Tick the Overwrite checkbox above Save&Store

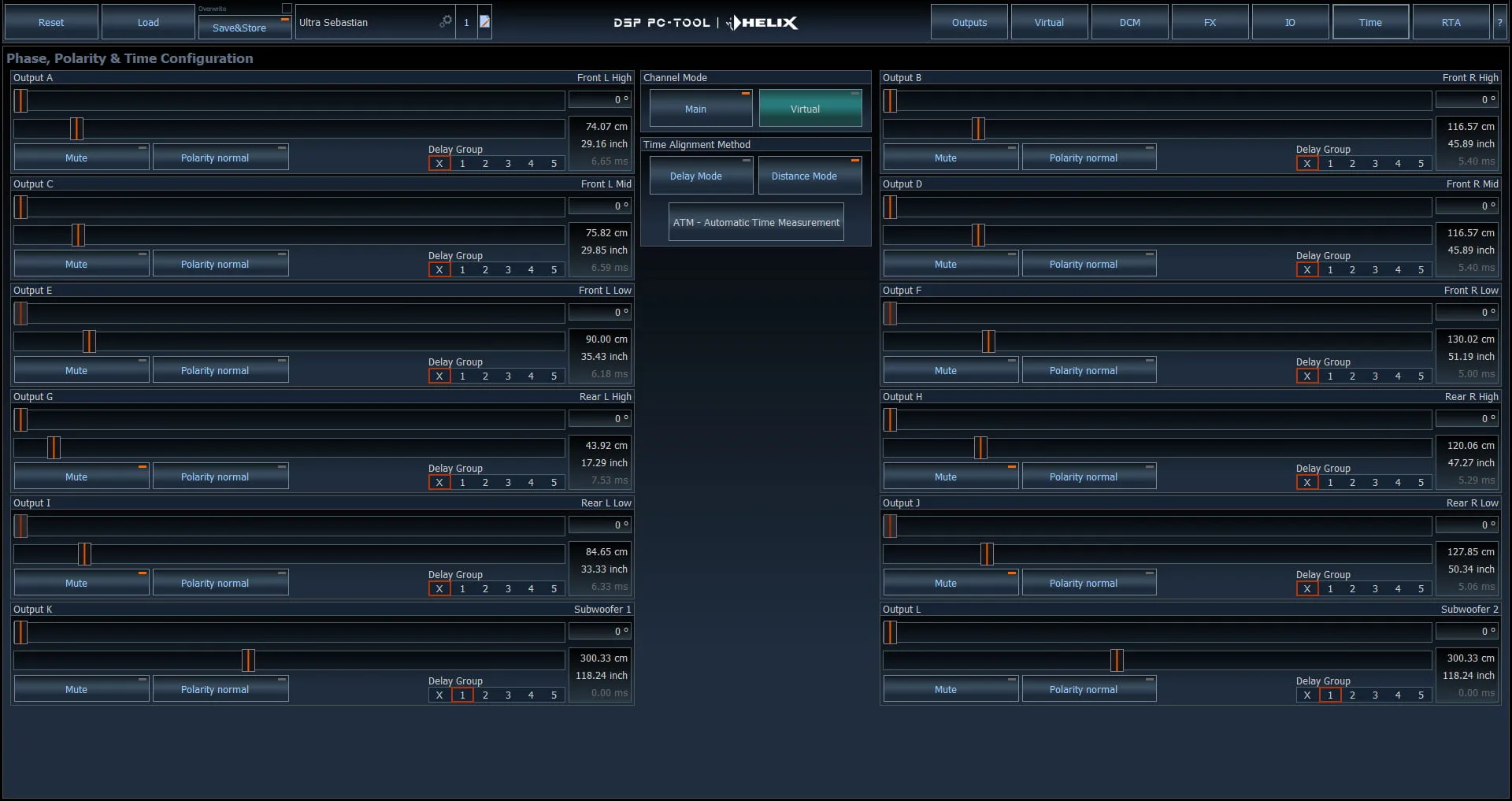(287, 9)
